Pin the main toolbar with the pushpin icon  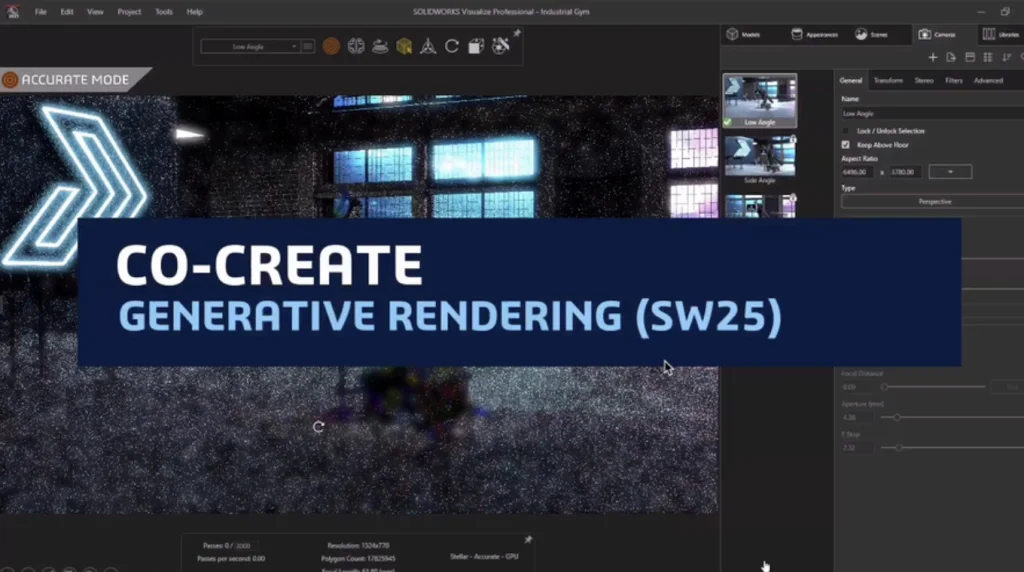517,33
